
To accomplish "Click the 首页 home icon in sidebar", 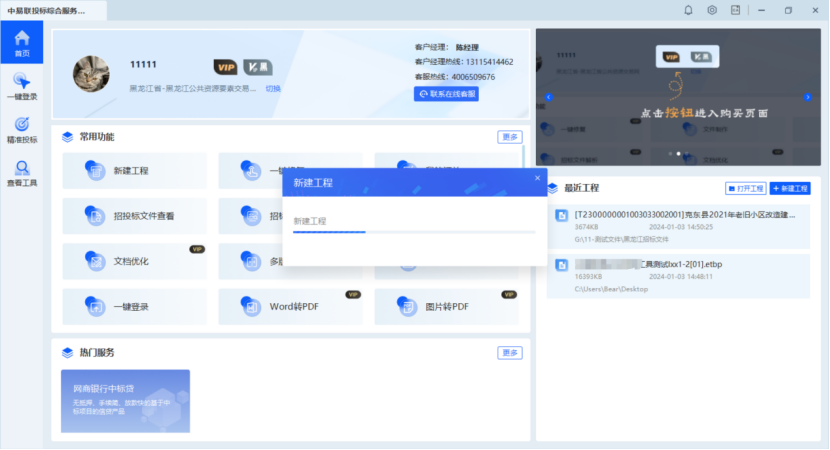I will (x=21, y=43).
